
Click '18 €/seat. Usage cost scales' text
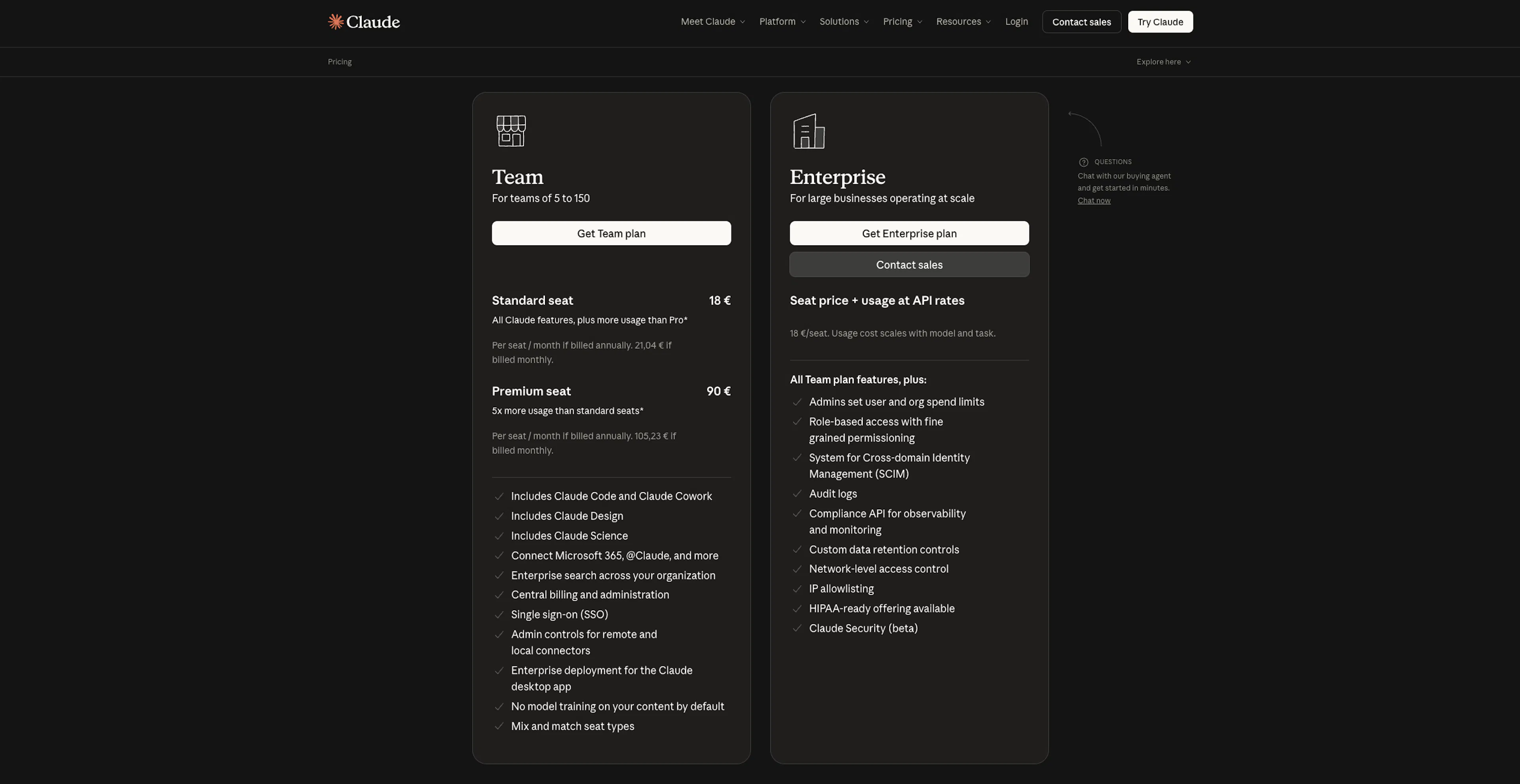coord(893,334)
